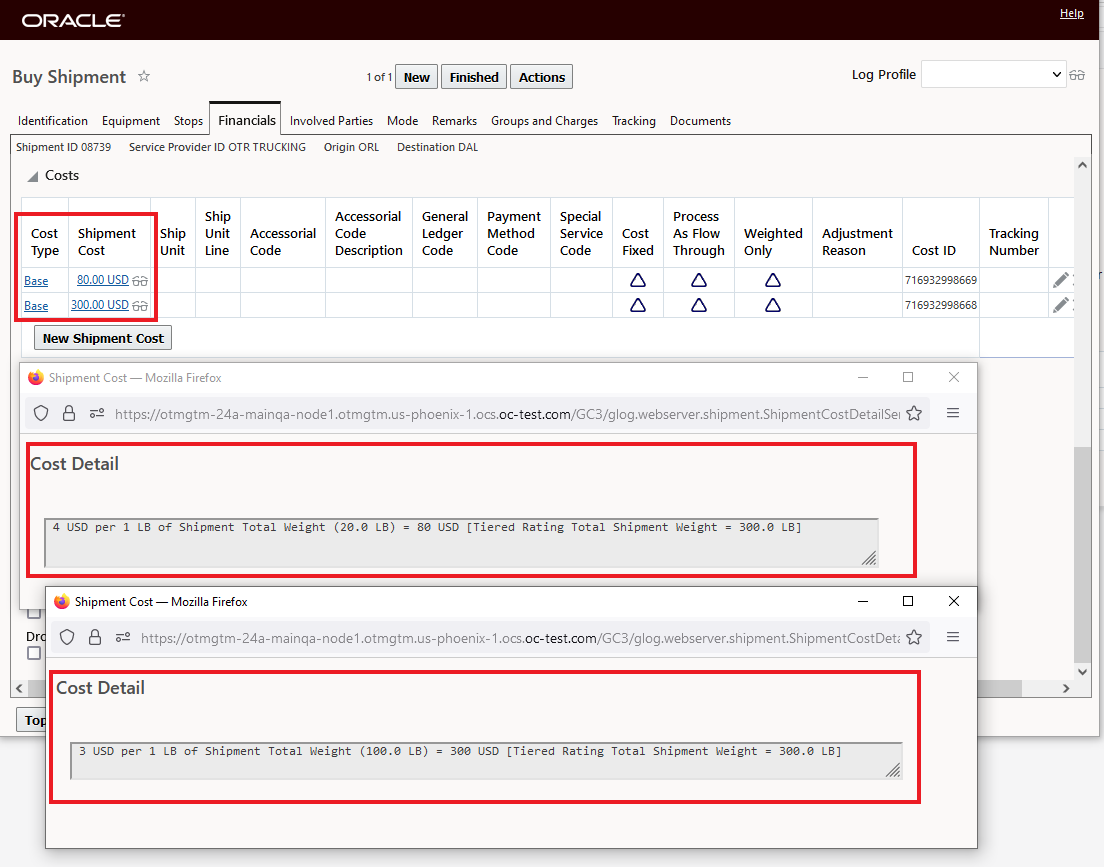Close the lower Shipment Cost window
Screen dimensions: 1104x867
[x=953, y=601]
